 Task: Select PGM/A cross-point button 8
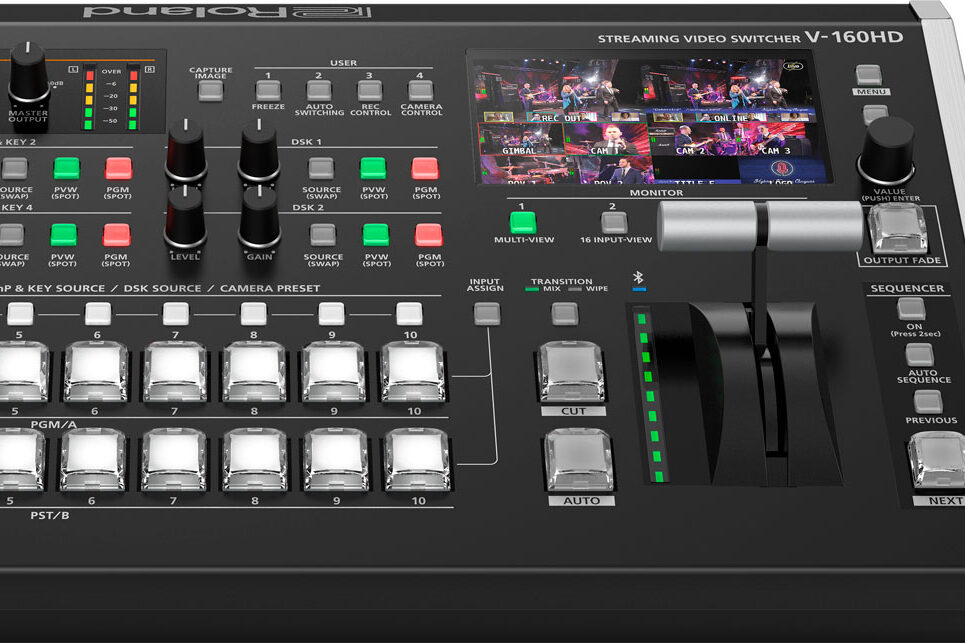tap(255, 373)
